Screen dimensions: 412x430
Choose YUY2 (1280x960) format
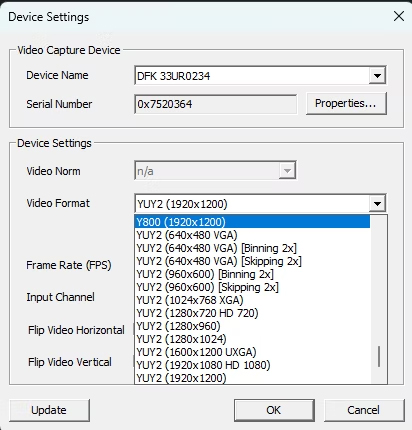[x=252, y=326]
